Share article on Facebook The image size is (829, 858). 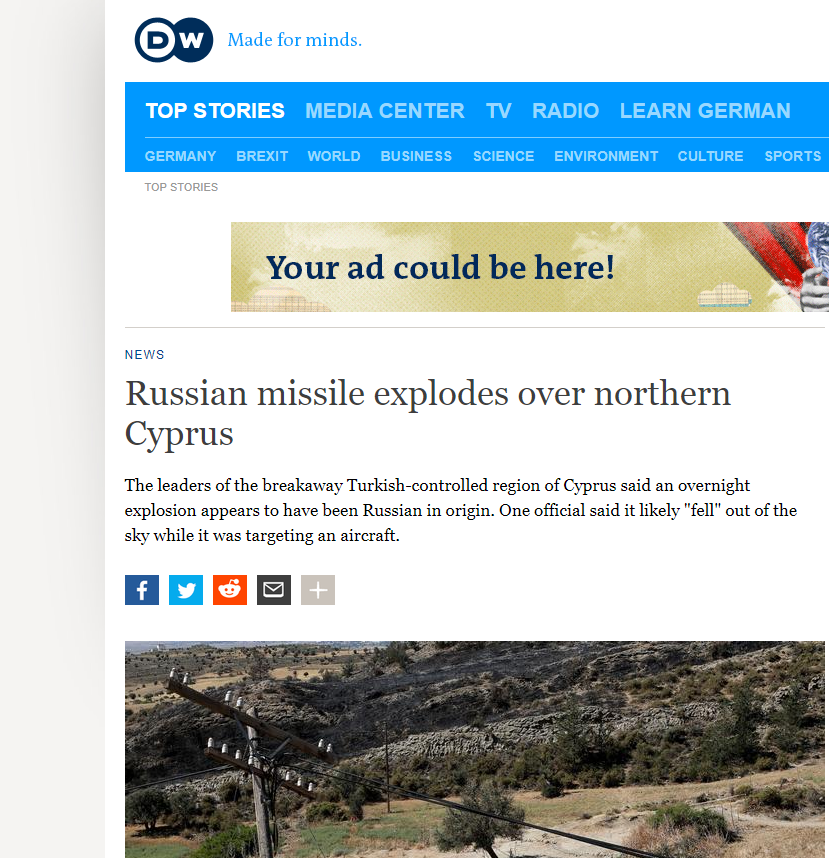(142, 590)
